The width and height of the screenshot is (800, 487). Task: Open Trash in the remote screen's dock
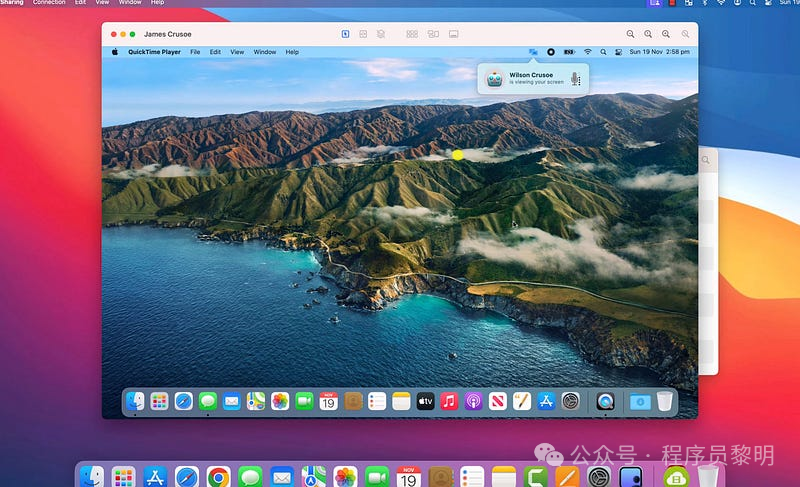click(x=664, y=401)
